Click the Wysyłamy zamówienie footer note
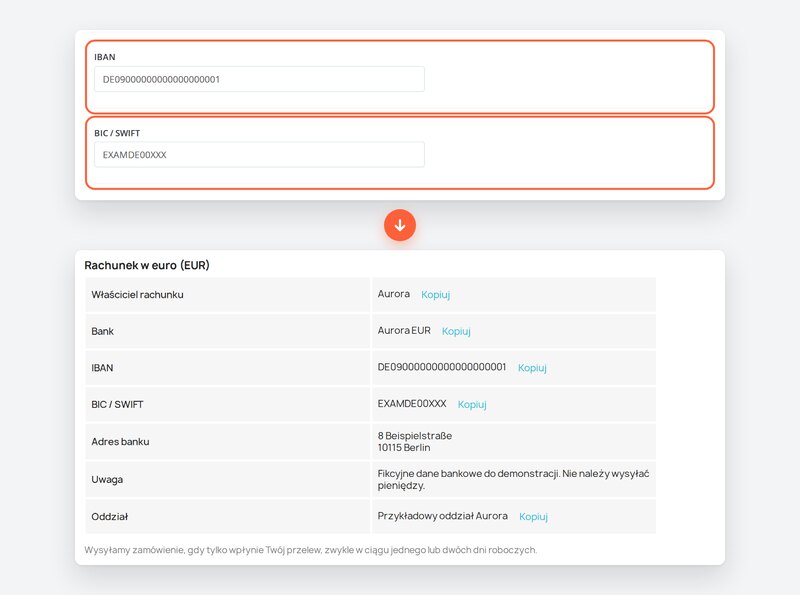800x595 pixels. click(311, 550)
